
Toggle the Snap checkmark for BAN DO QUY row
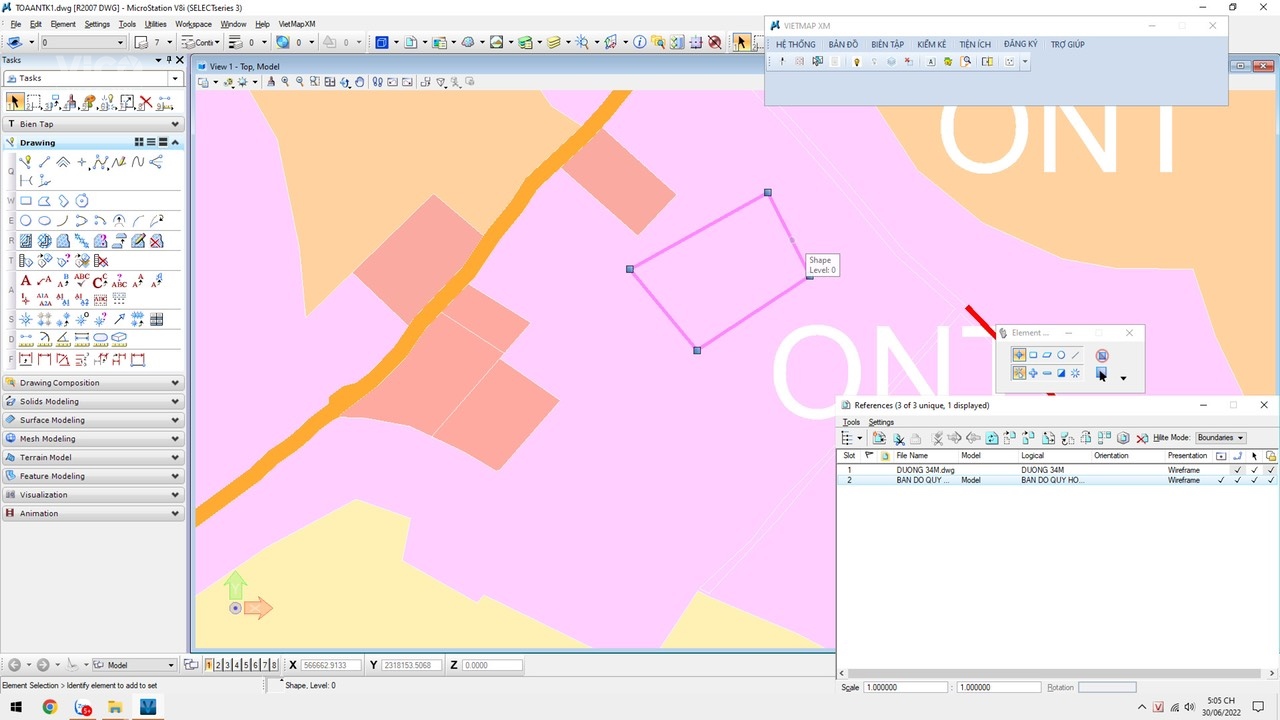[x=1238, y=480]
